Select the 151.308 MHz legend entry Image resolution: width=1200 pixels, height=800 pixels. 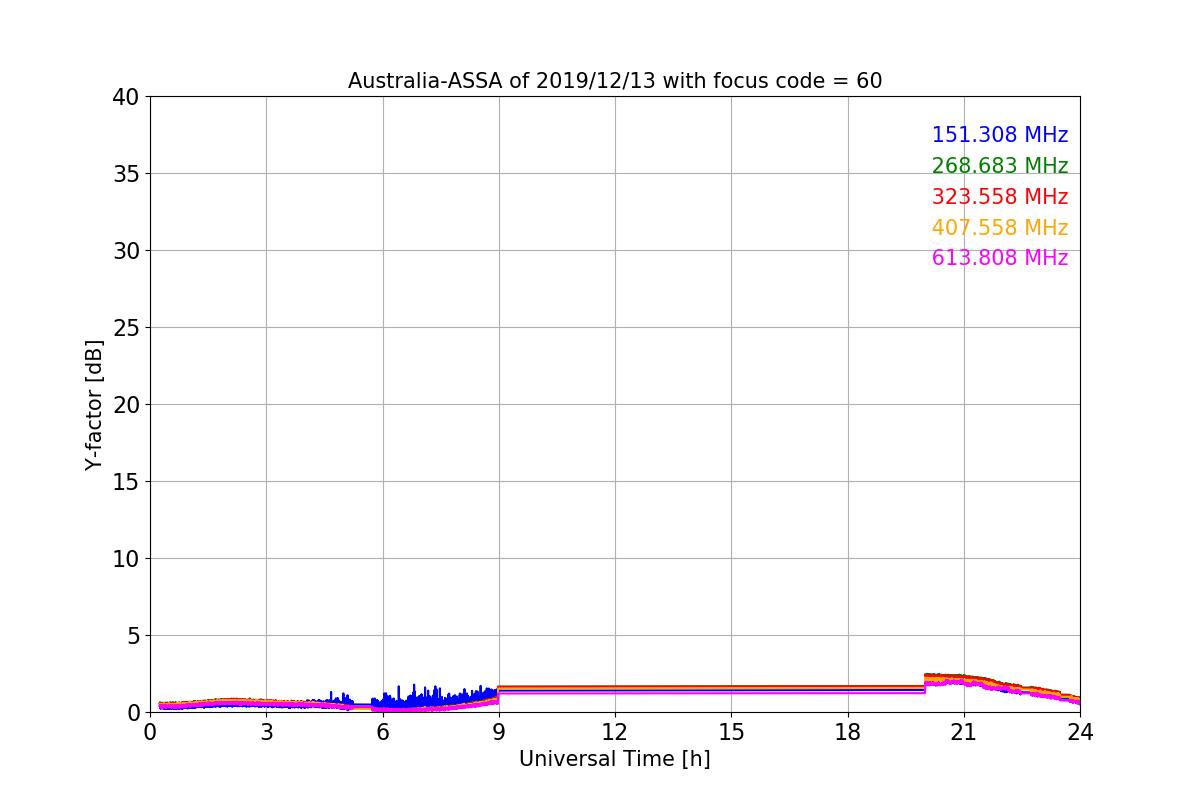(1000, 135)
